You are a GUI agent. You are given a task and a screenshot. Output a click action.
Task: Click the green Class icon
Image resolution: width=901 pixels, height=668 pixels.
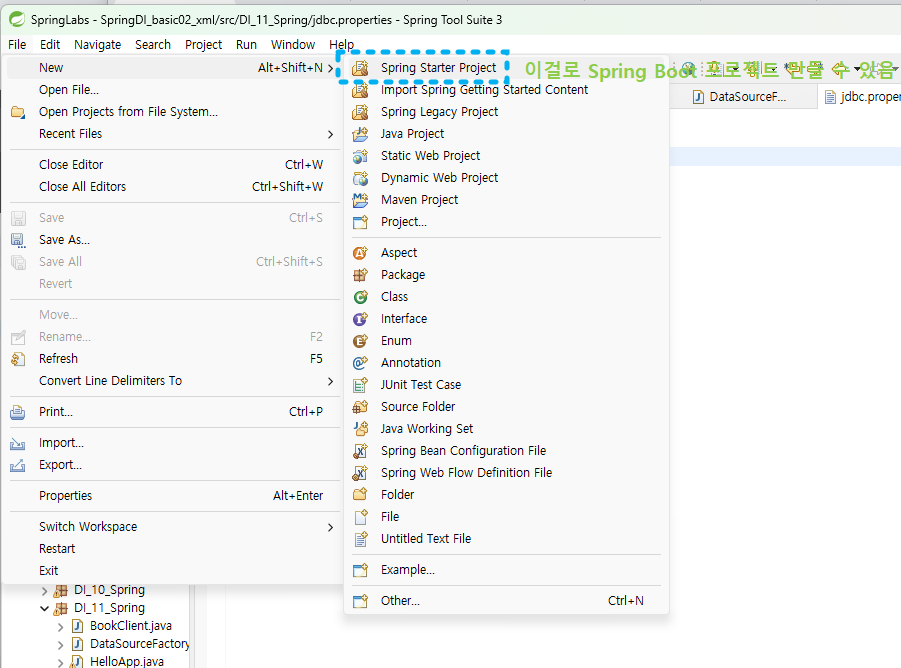coord(360,297)
